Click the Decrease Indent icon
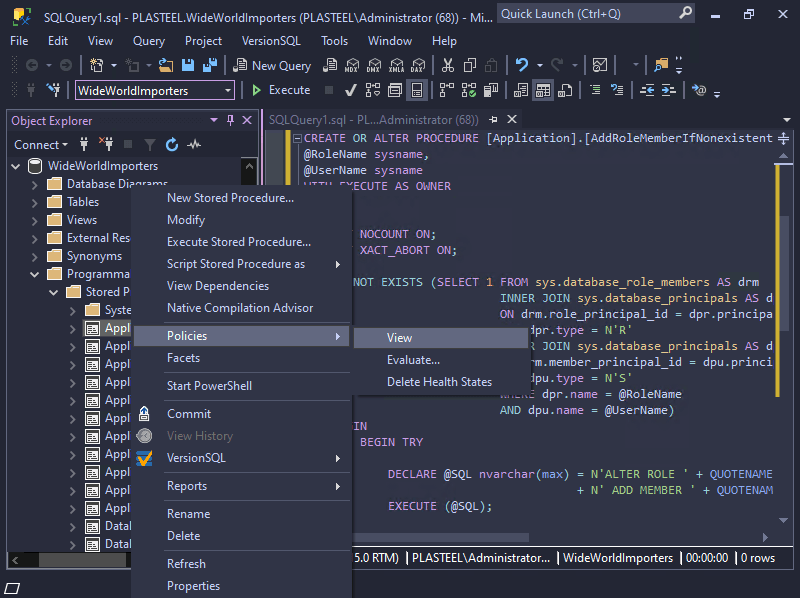Screen dimensions: 800x598 point(647,90)
